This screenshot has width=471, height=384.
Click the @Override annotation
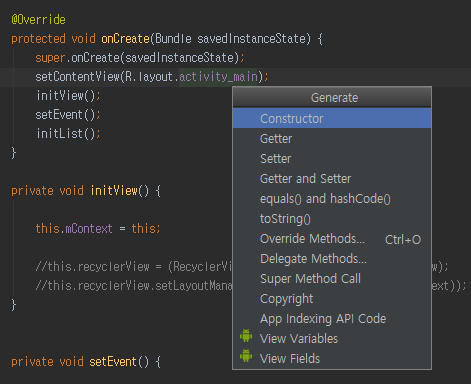pyautogui.click(x=38, y=20)
